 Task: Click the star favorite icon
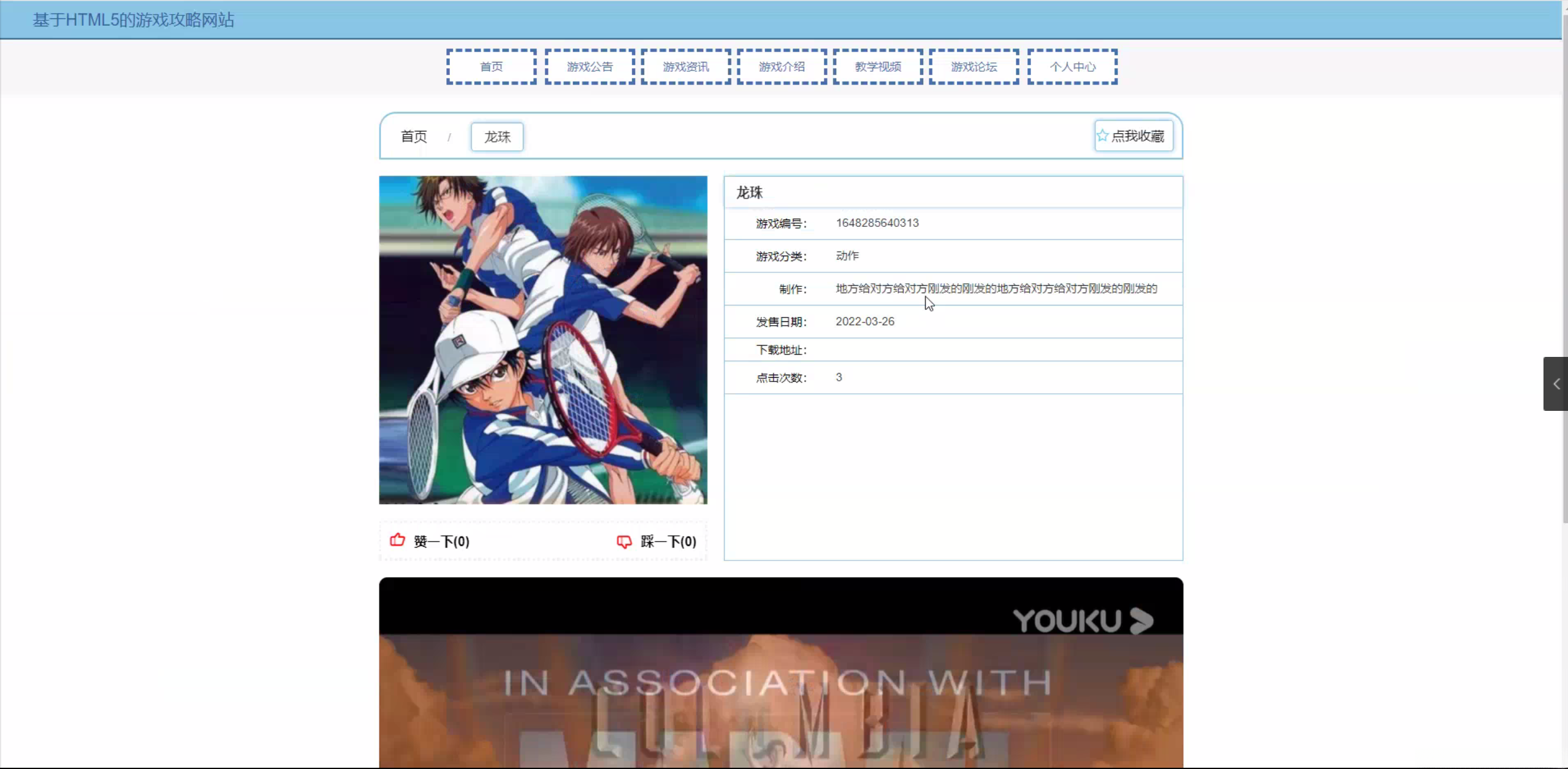1102,136
